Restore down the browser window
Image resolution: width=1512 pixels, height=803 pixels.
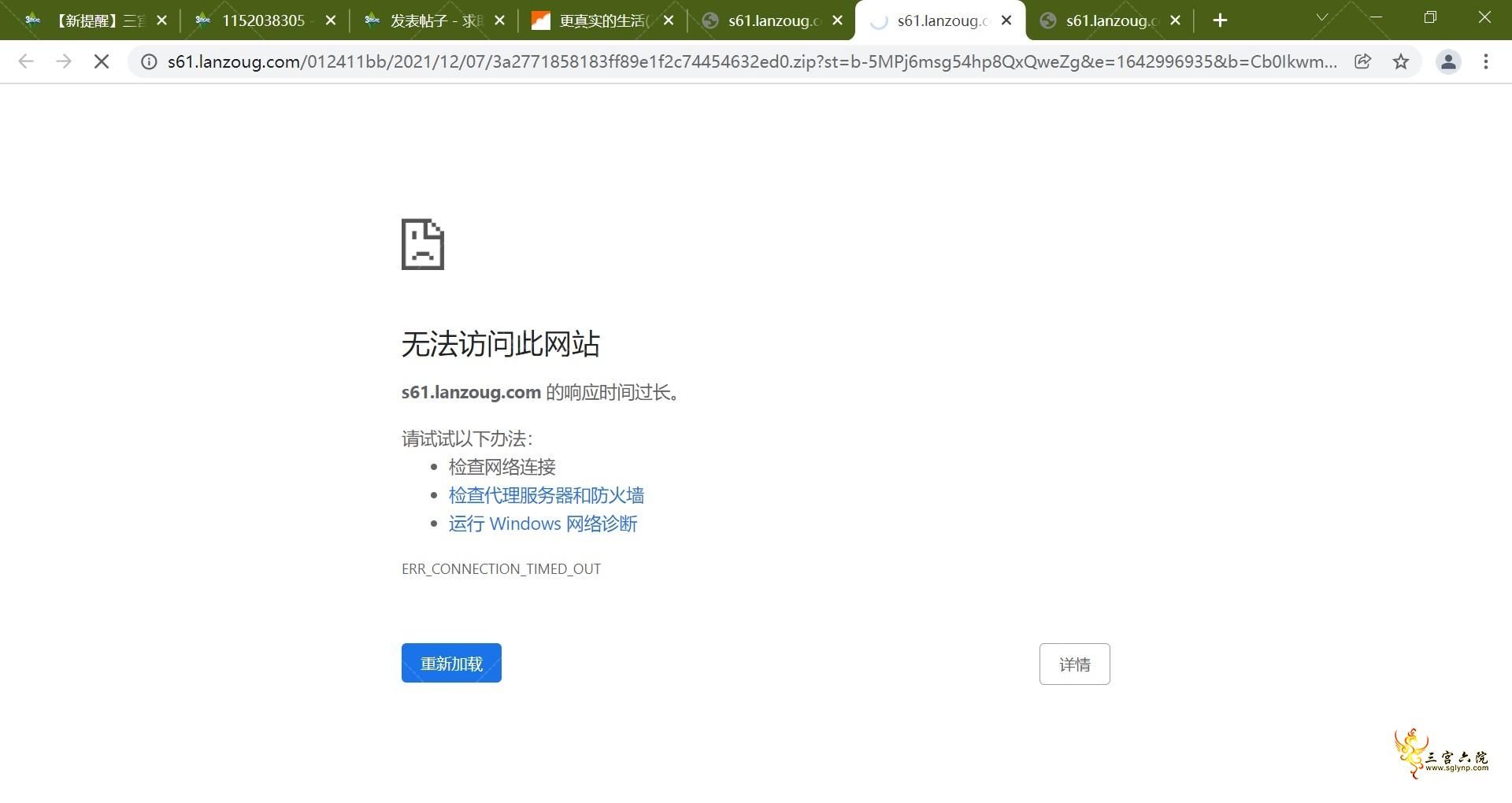click(1431, 17)
